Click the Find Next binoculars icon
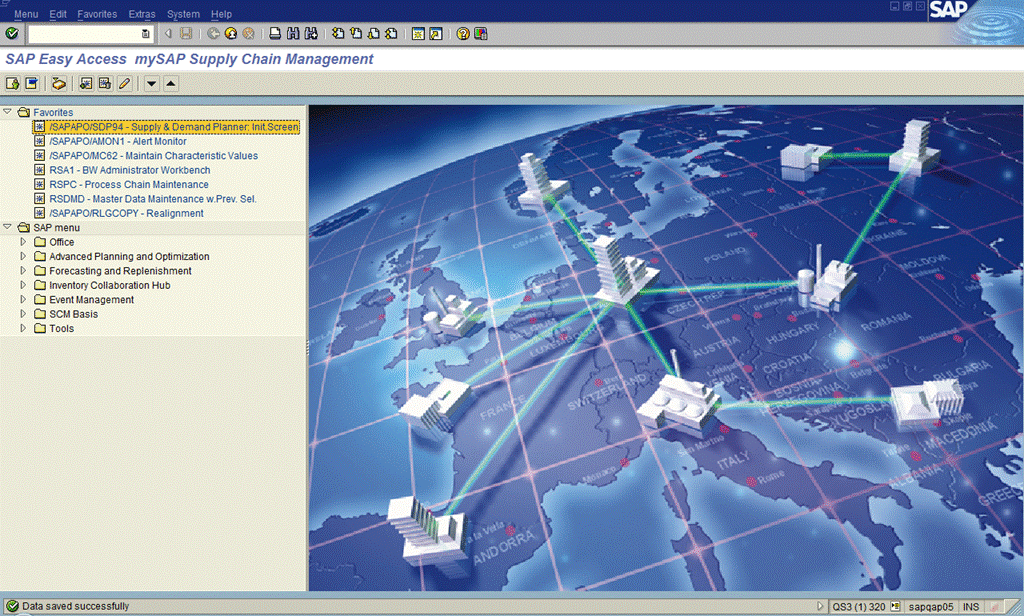Viewport: 1024px width, 616px height. pyautogui.click(x=311, y=33)
